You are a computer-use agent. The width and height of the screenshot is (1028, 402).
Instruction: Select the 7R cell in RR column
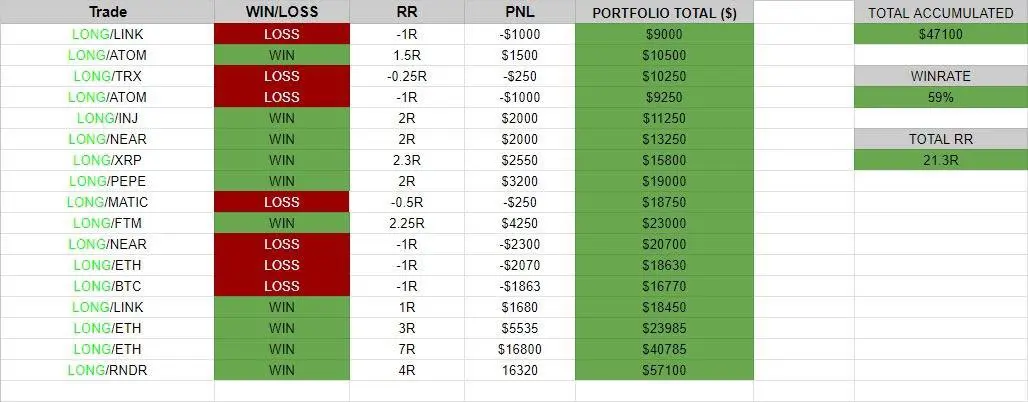407,349
